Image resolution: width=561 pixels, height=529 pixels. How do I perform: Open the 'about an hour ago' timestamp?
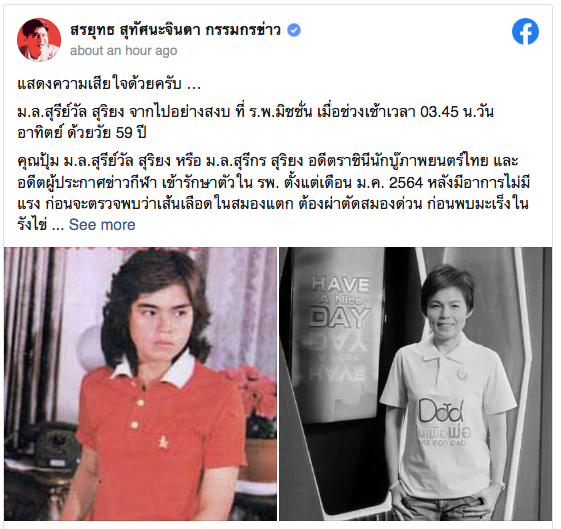click(x=123, y=51)
